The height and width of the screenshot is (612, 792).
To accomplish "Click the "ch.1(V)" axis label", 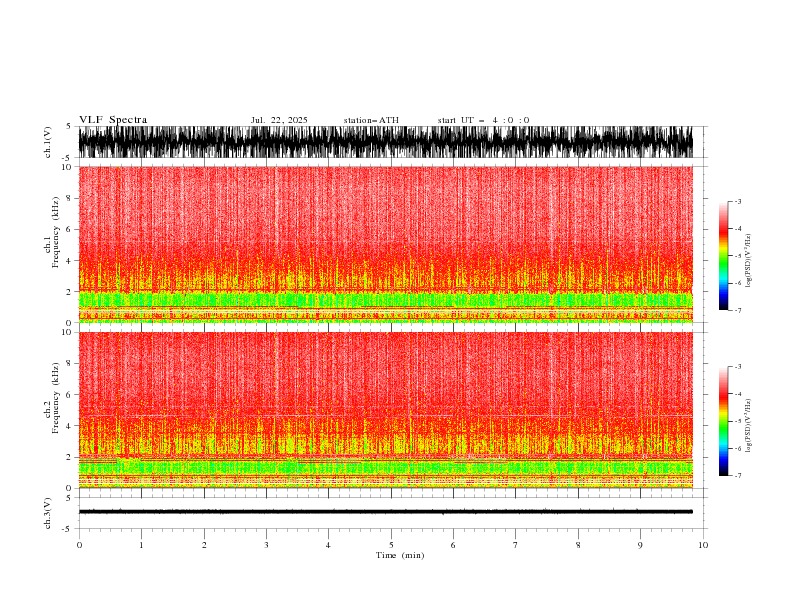I will (x=48, y=142).
